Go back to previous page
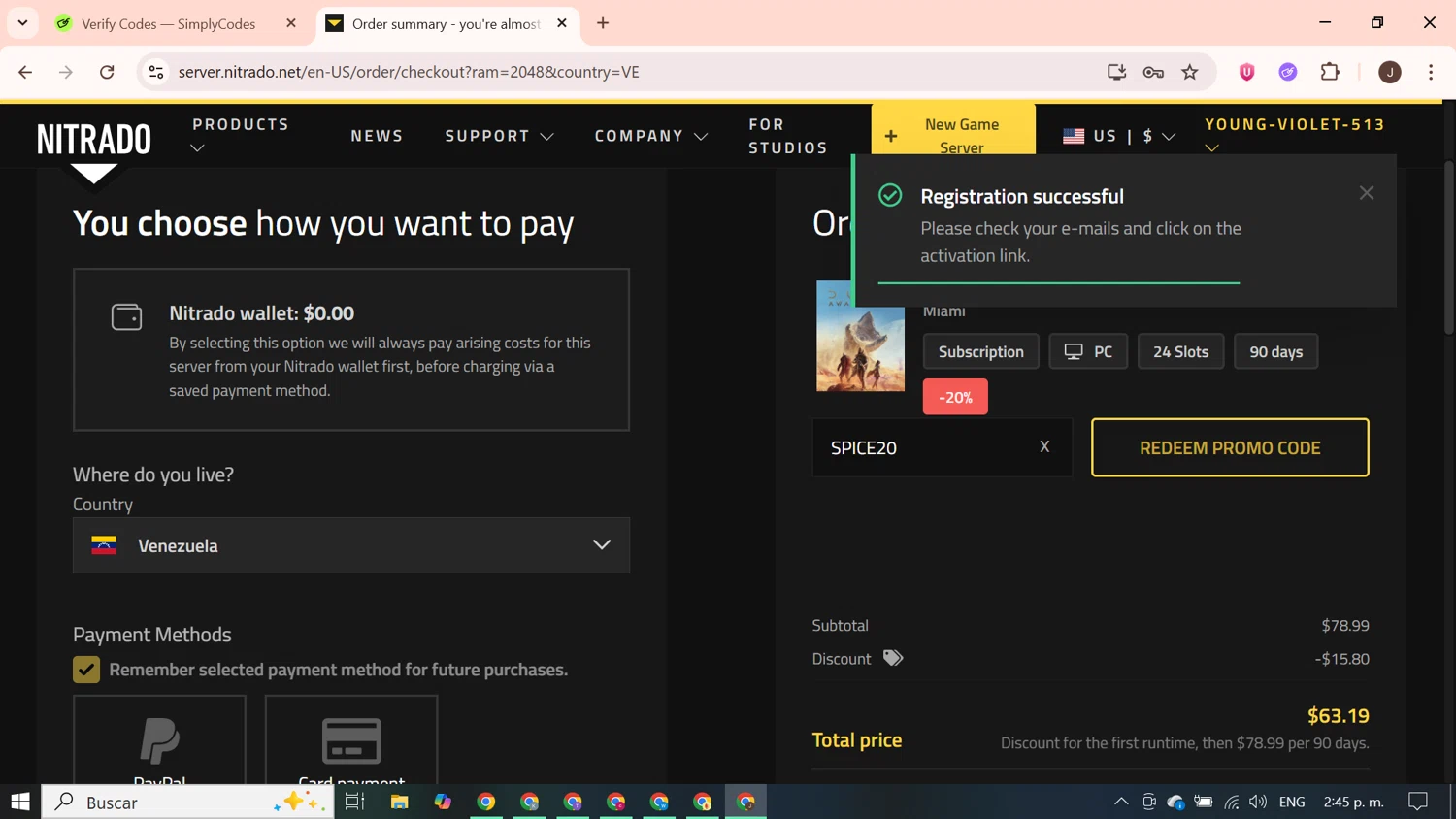Image resolution: width=1456 pixels, height=819 pixels. point(25,72)
